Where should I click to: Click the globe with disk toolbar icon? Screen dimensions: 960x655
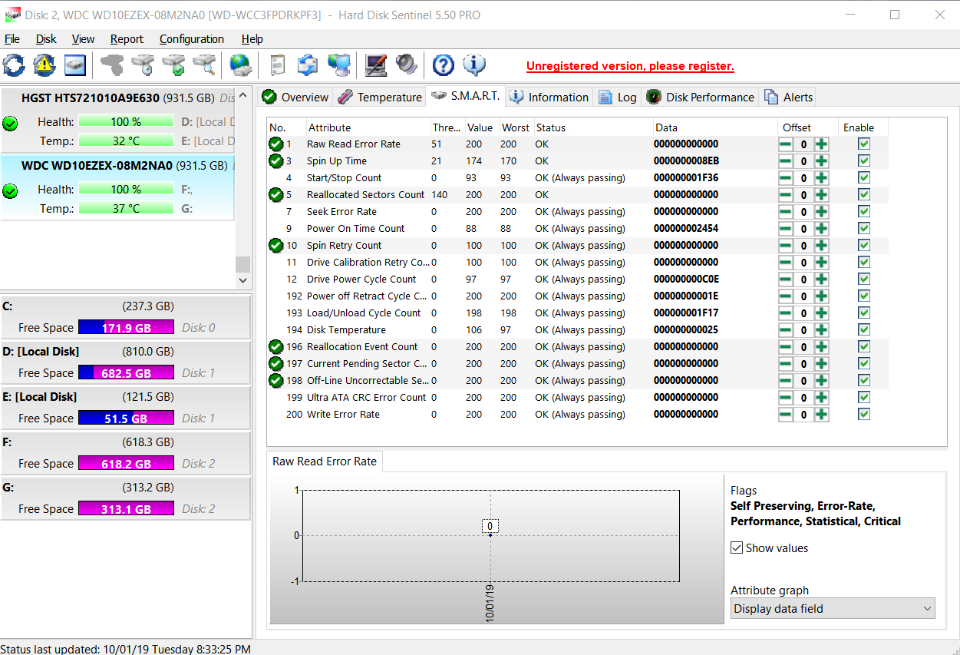240,66
